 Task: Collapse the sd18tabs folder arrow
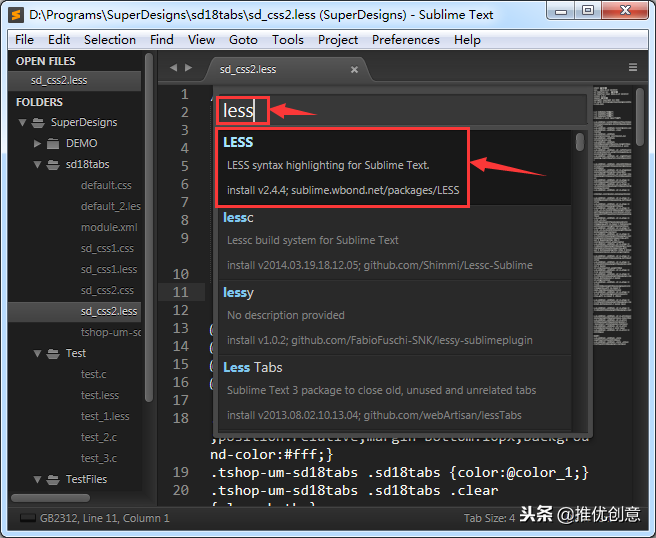click(x=37, y=164)
